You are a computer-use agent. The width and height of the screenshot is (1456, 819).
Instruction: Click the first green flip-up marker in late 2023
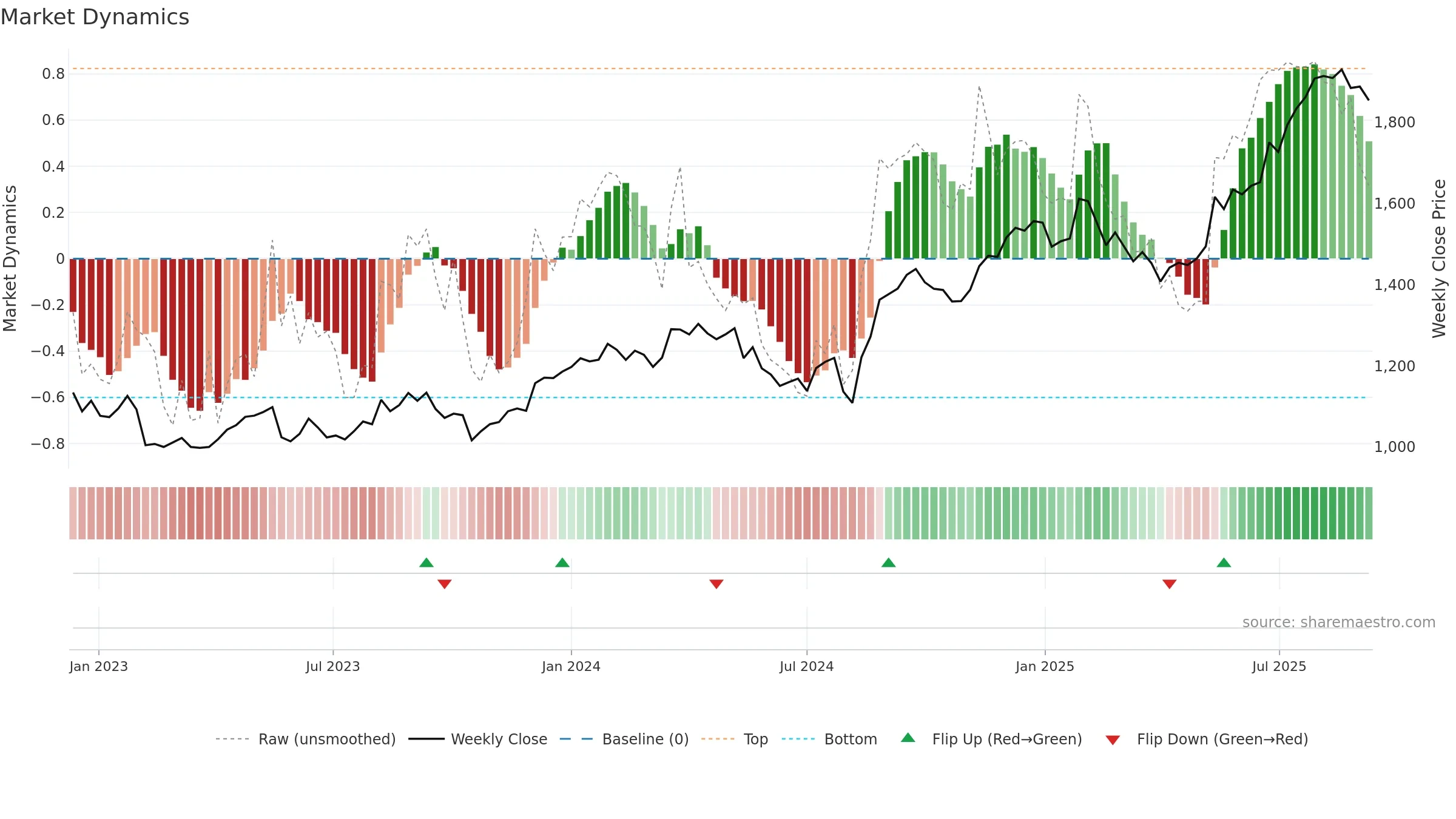click(x=426, y=562)
